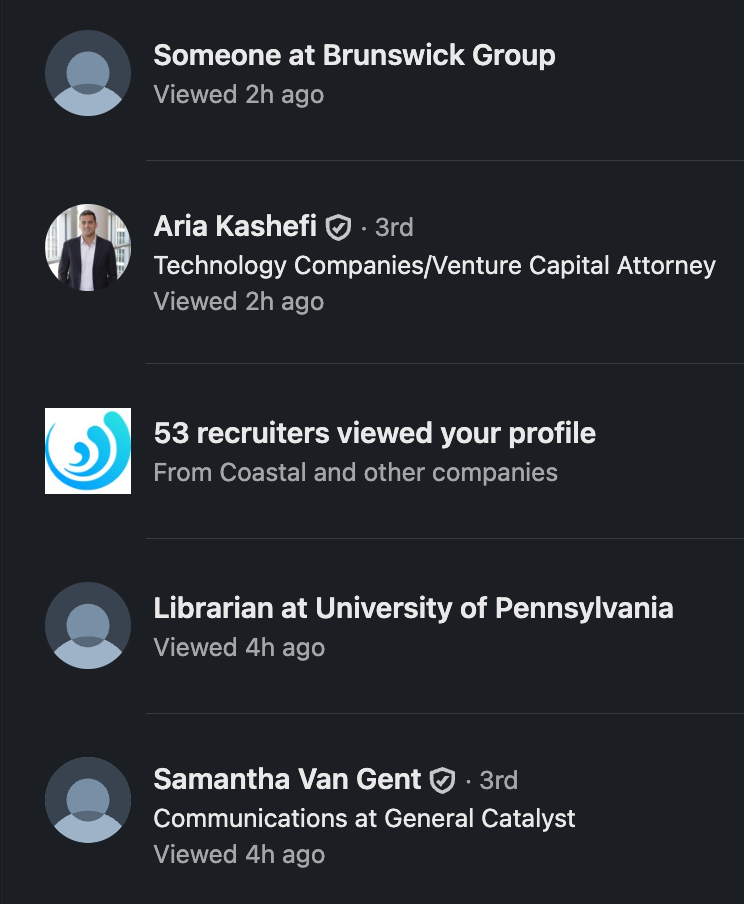Click the verified badge beside Aria Kashefi
Image resolution: width=744 pixels, height=904 pixels.
(339, 228)
